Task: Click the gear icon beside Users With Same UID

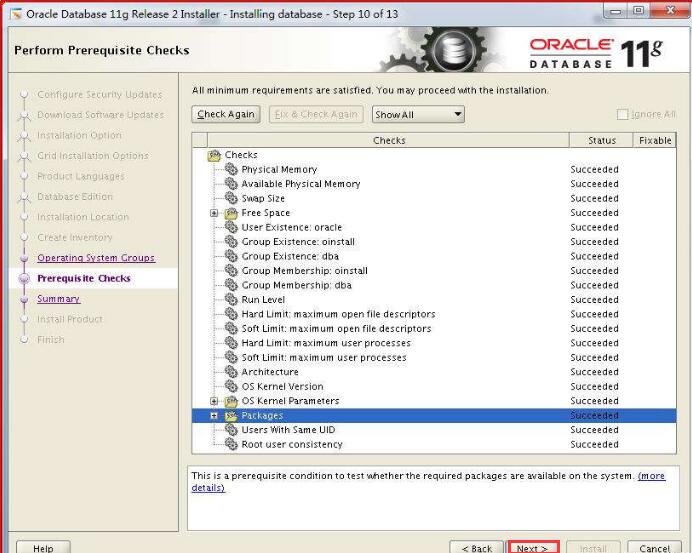Action: click(231, 430)
